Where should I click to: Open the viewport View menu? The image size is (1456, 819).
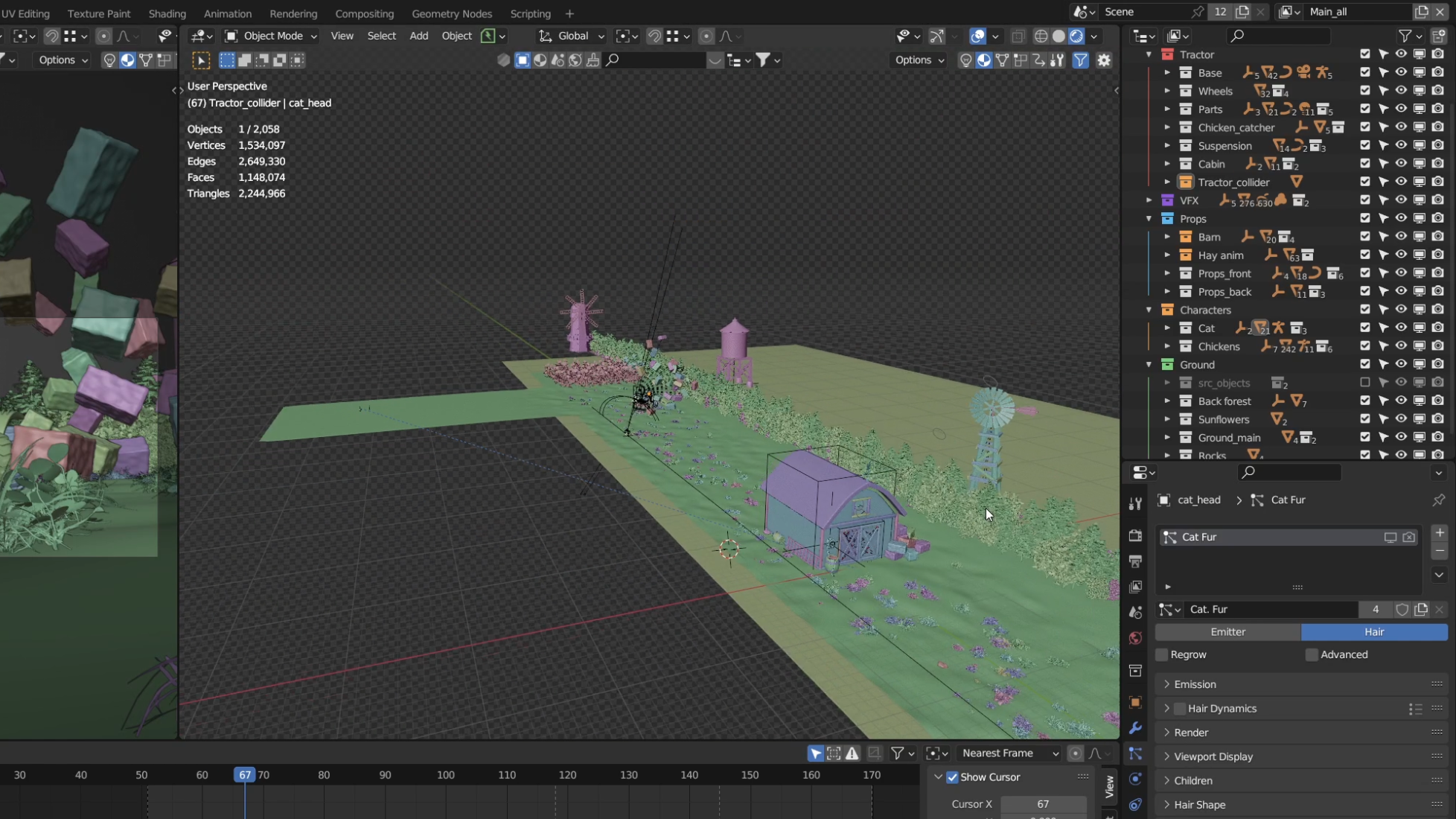click(x=342, y=36)
